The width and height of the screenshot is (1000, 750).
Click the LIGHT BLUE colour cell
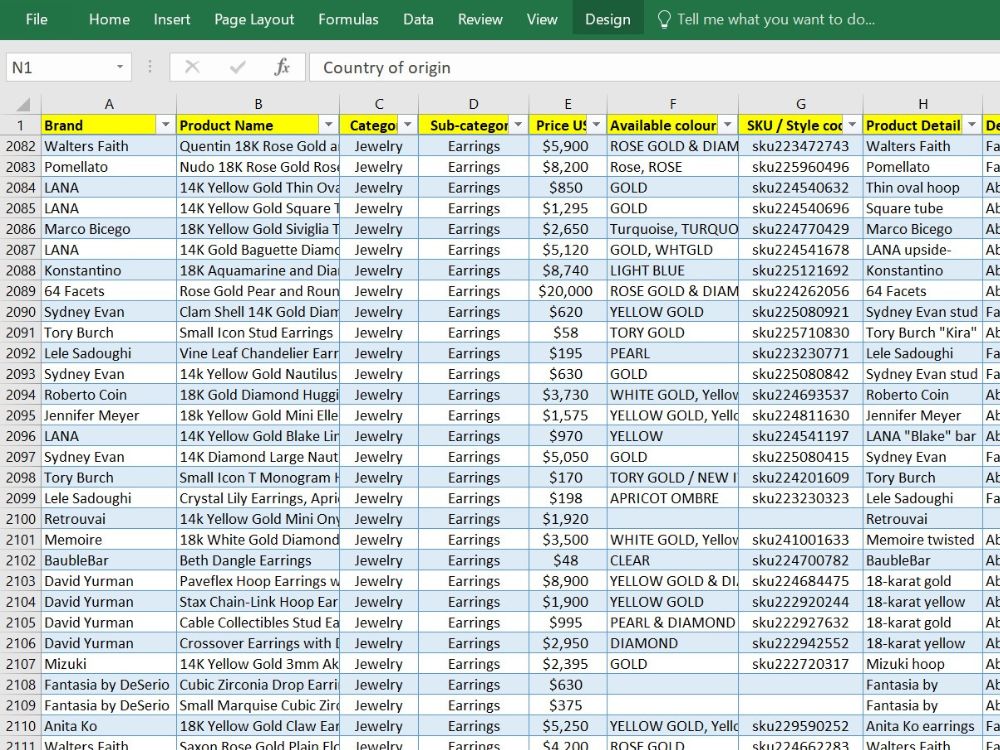[673, 270]
